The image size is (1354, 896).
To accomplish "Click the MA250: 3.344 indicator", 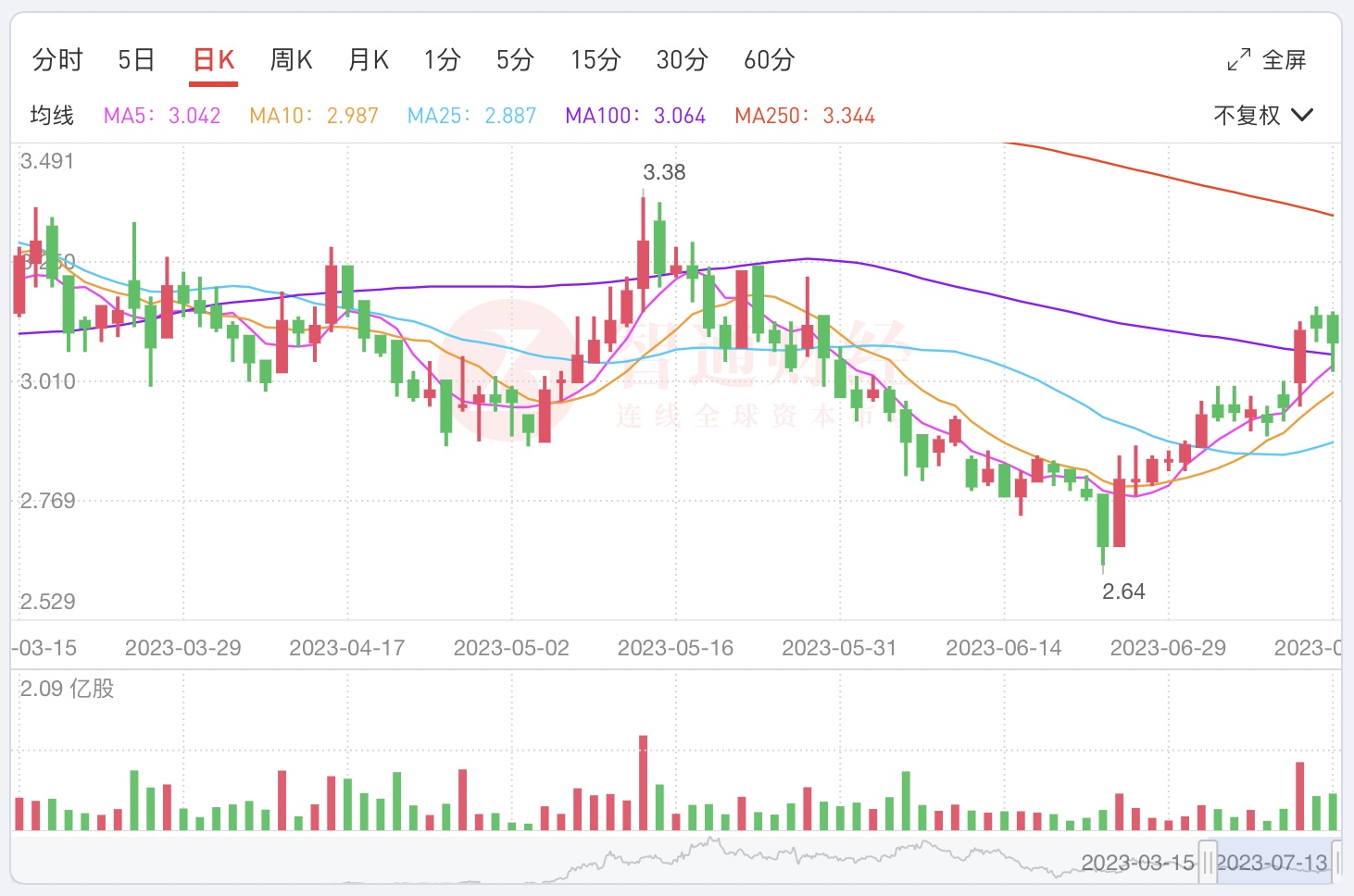I will pos(805,116).
